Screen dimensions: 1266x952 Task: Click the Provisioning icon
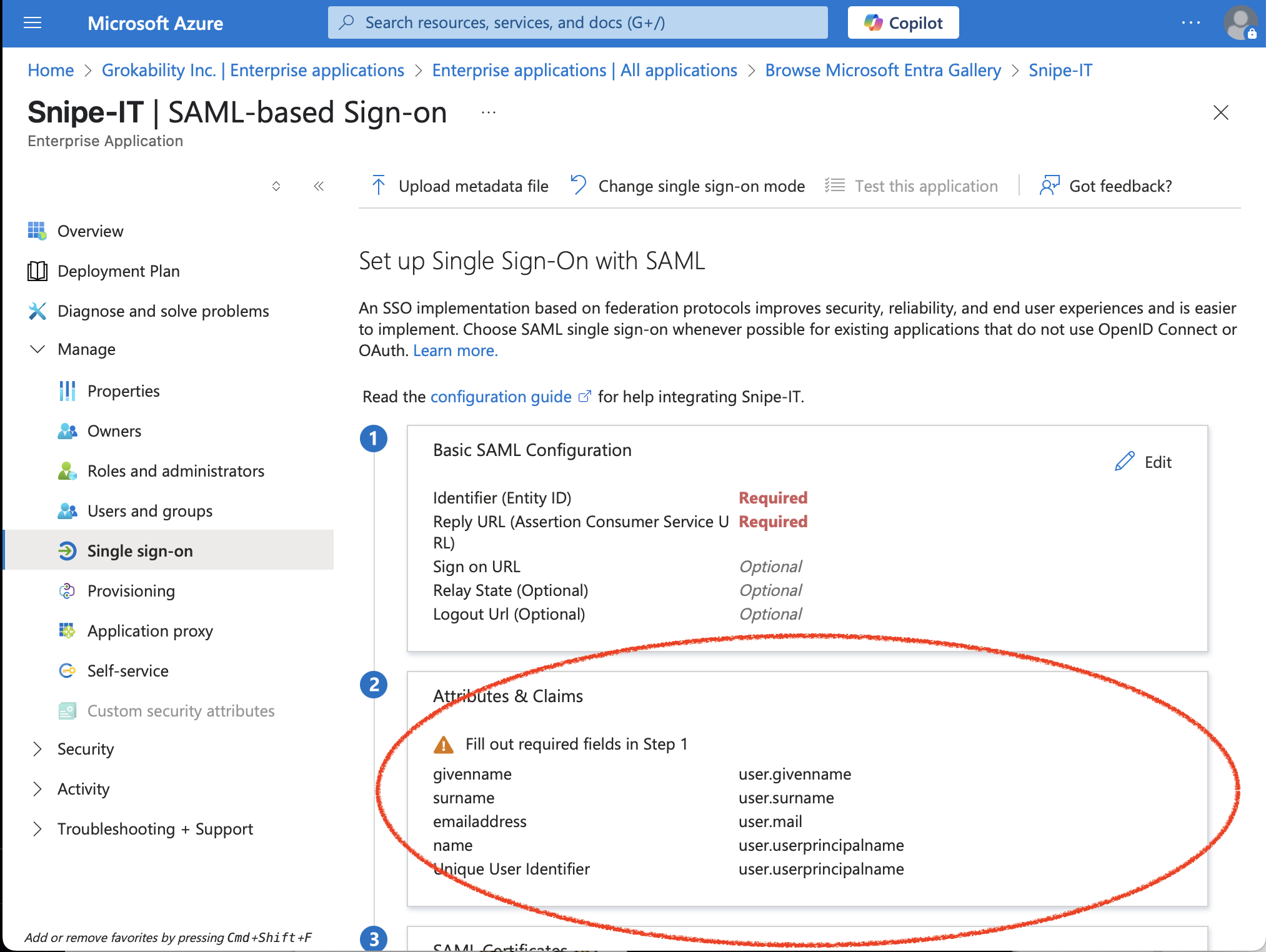point(67,591)
